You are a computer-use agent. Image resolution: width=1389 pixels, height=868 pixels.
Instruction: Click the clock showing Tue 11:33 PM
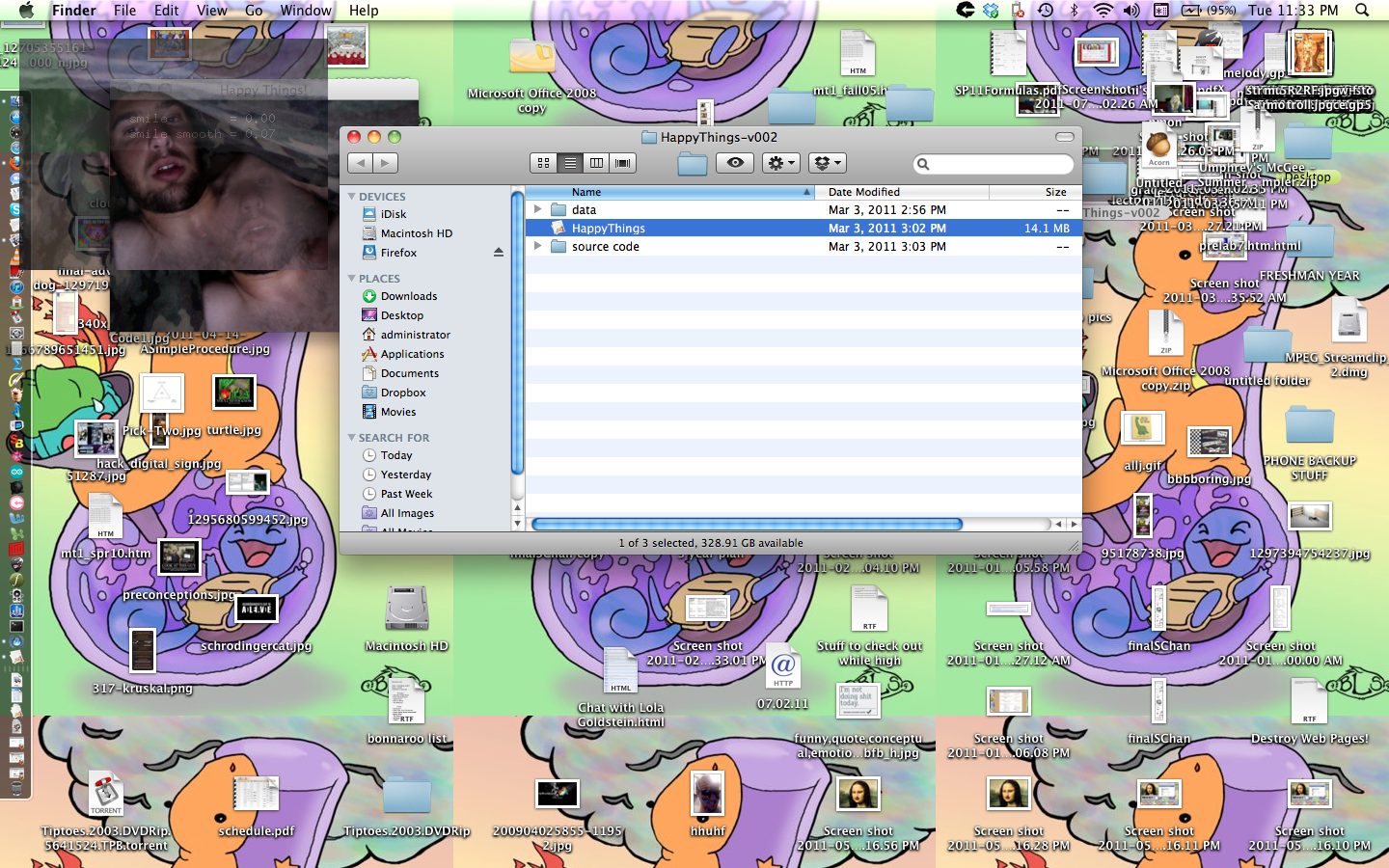1293,10
